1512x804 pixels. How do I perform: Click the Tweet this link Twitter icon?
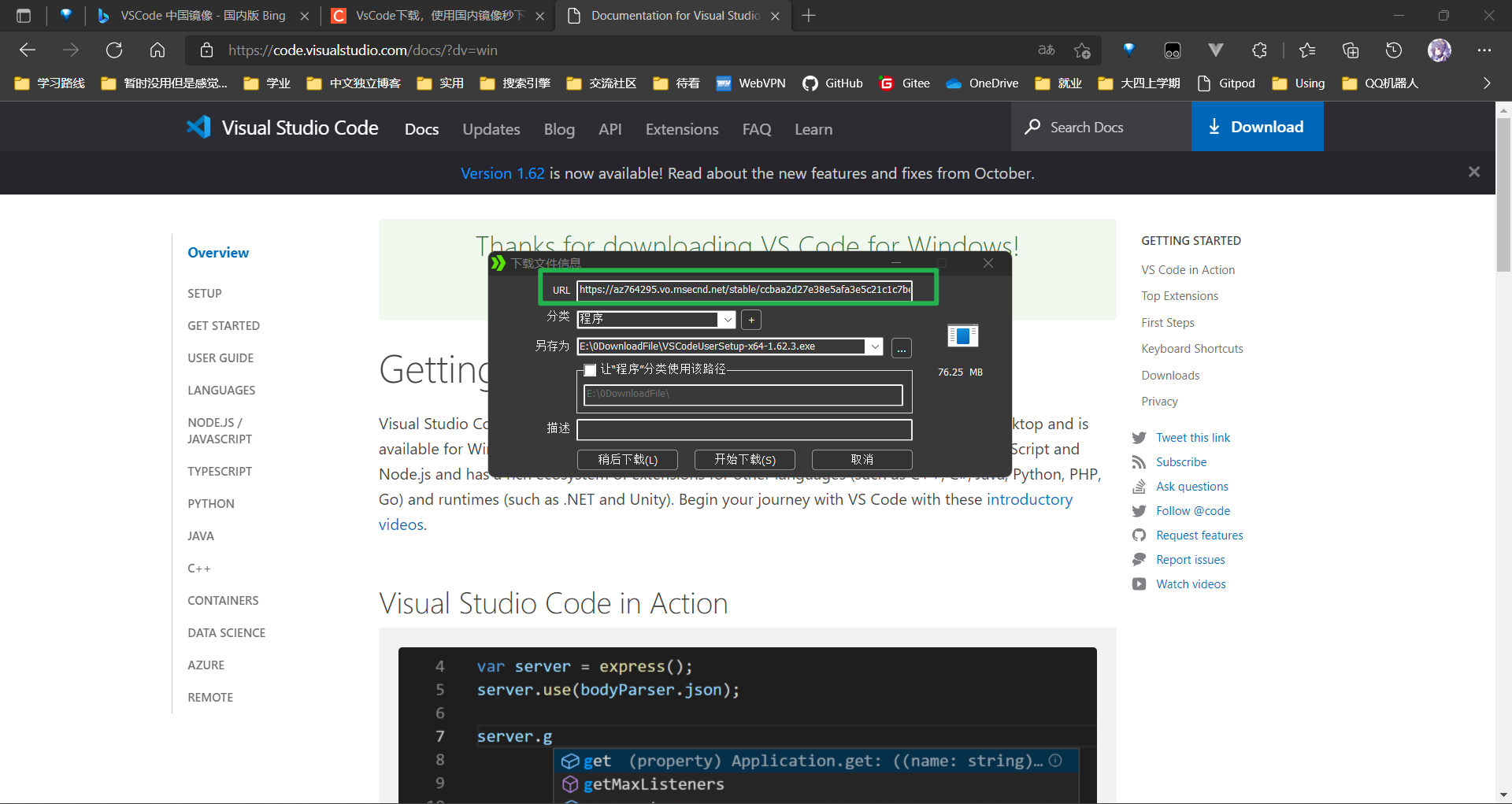point(1139,438)
